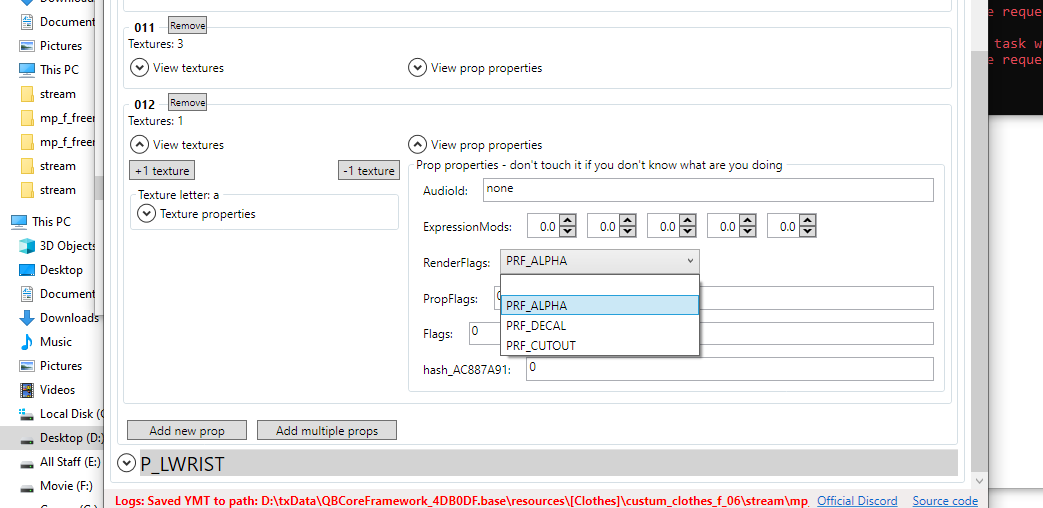Increase the fourth ExpressionMods value
Viewport: 1043px width, 508px height.
[x=748, y=221]
